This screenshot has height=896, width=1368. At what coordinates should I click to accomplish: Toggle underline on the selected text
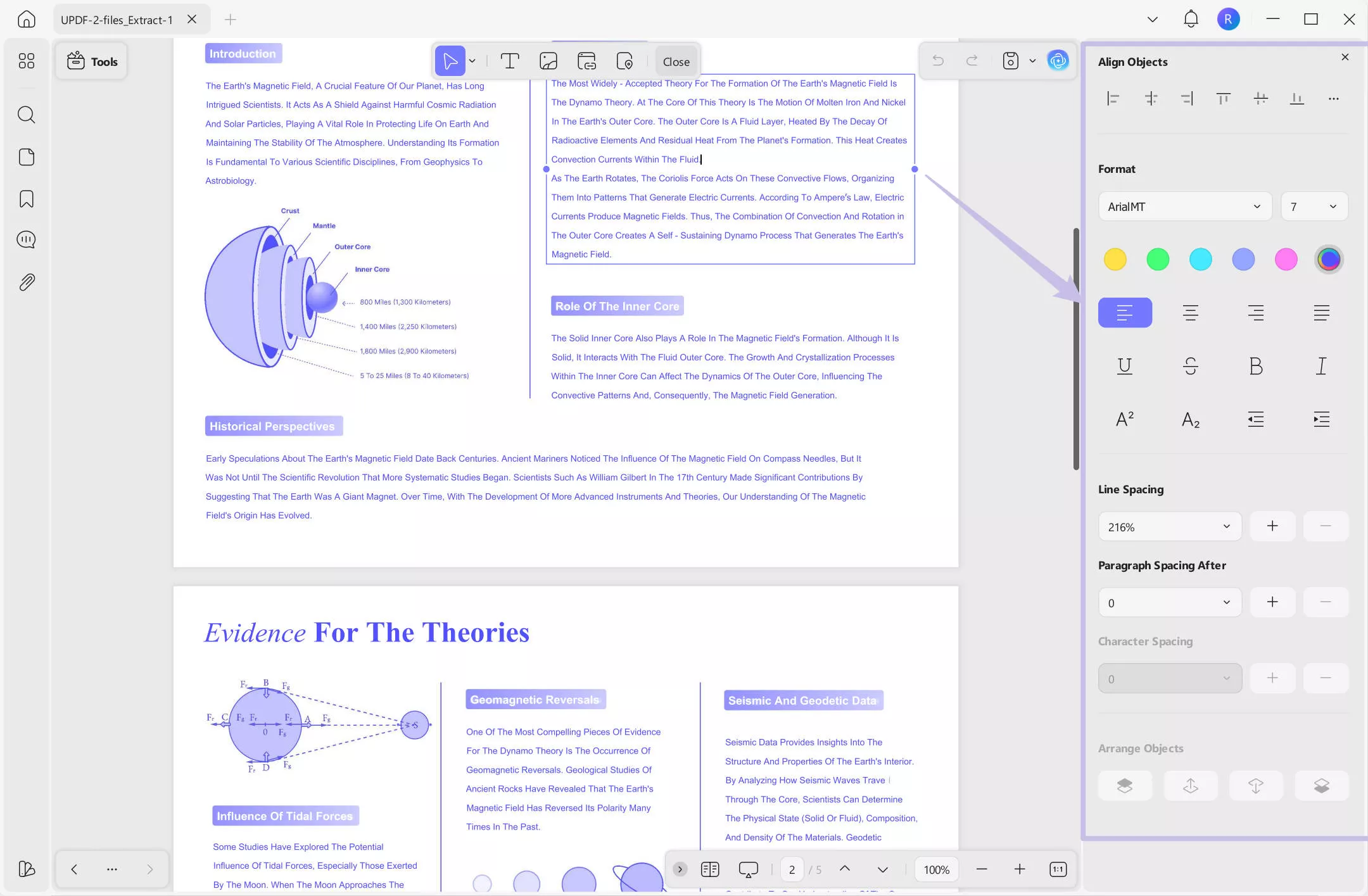[1125, 366]
